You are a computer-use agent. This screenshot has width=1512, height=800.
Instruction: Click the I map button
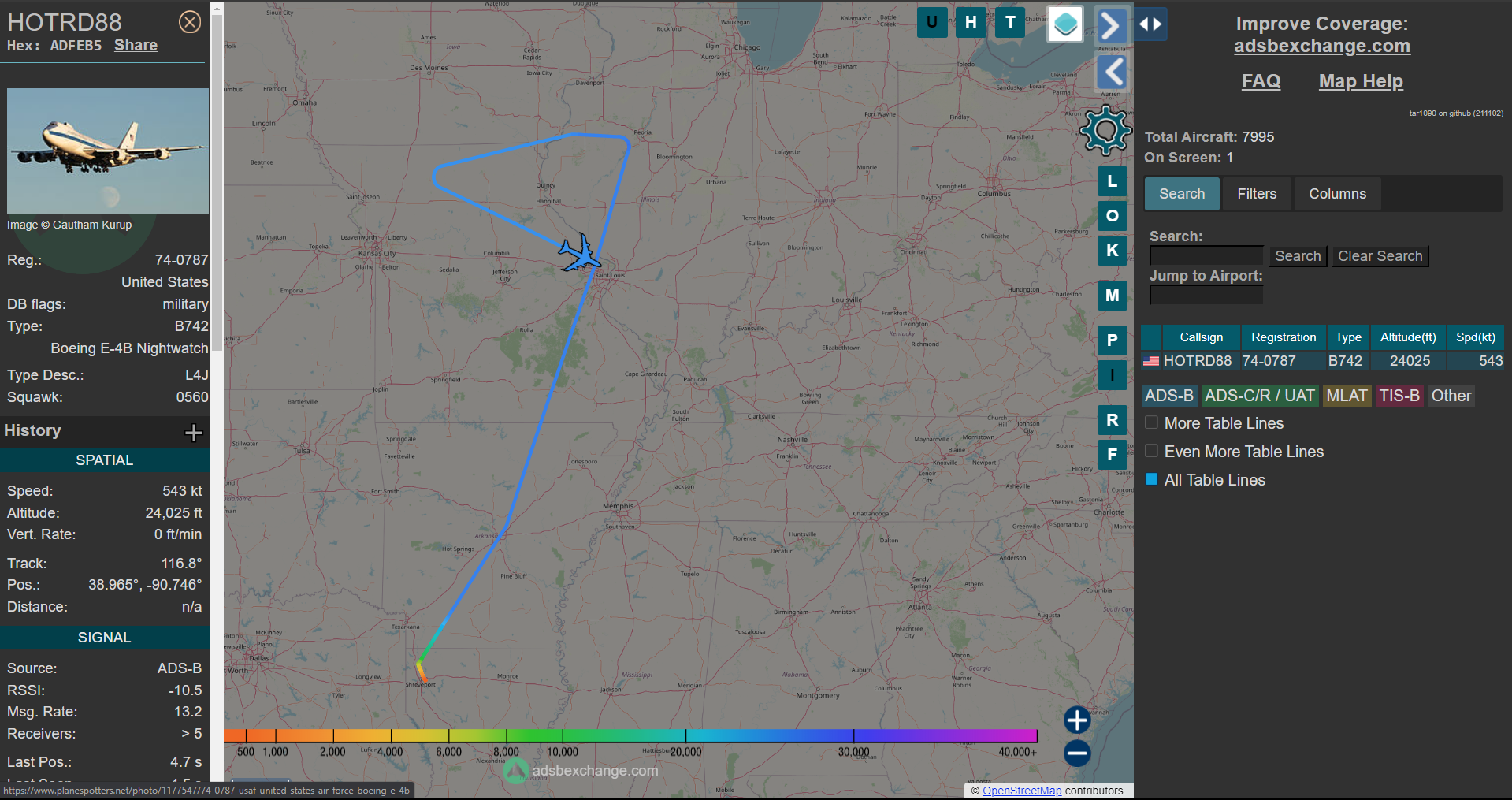1113,375
